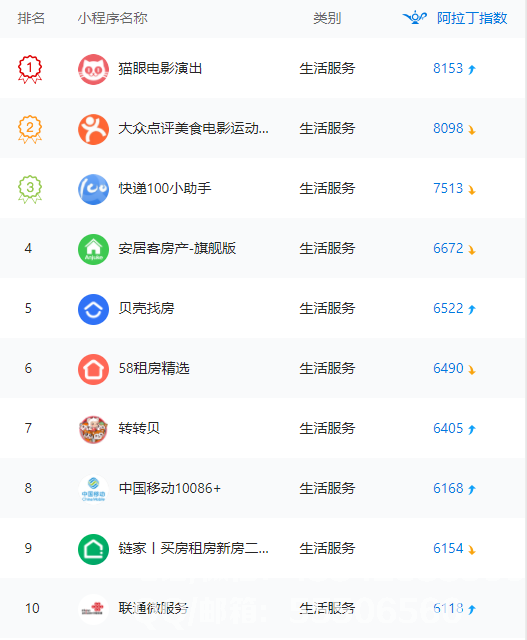Viewport: 527px width, 640px height.
Task: Click the Aladdin lamp icon in header
Action: click(415, 18)
